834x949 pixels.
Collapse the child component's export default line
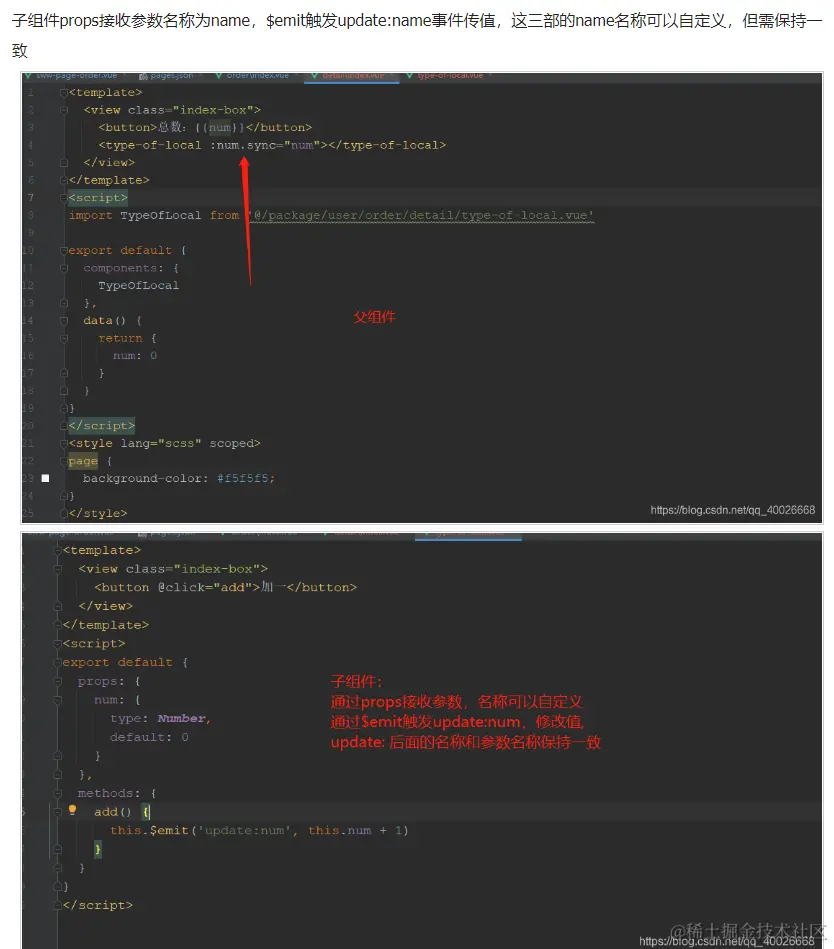point(58,663)
